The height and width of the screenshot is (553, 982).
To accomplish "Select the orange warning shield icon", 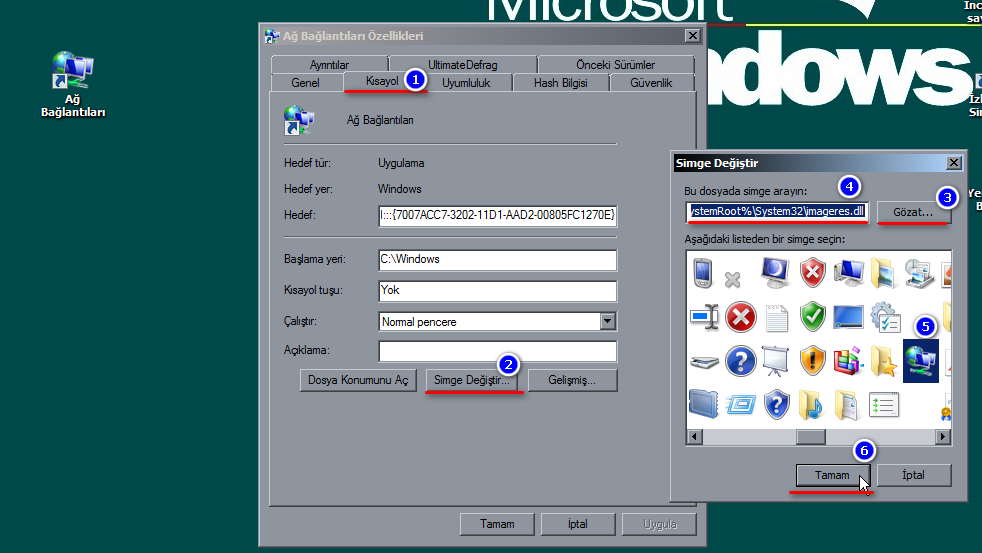I will pos(812,361).
